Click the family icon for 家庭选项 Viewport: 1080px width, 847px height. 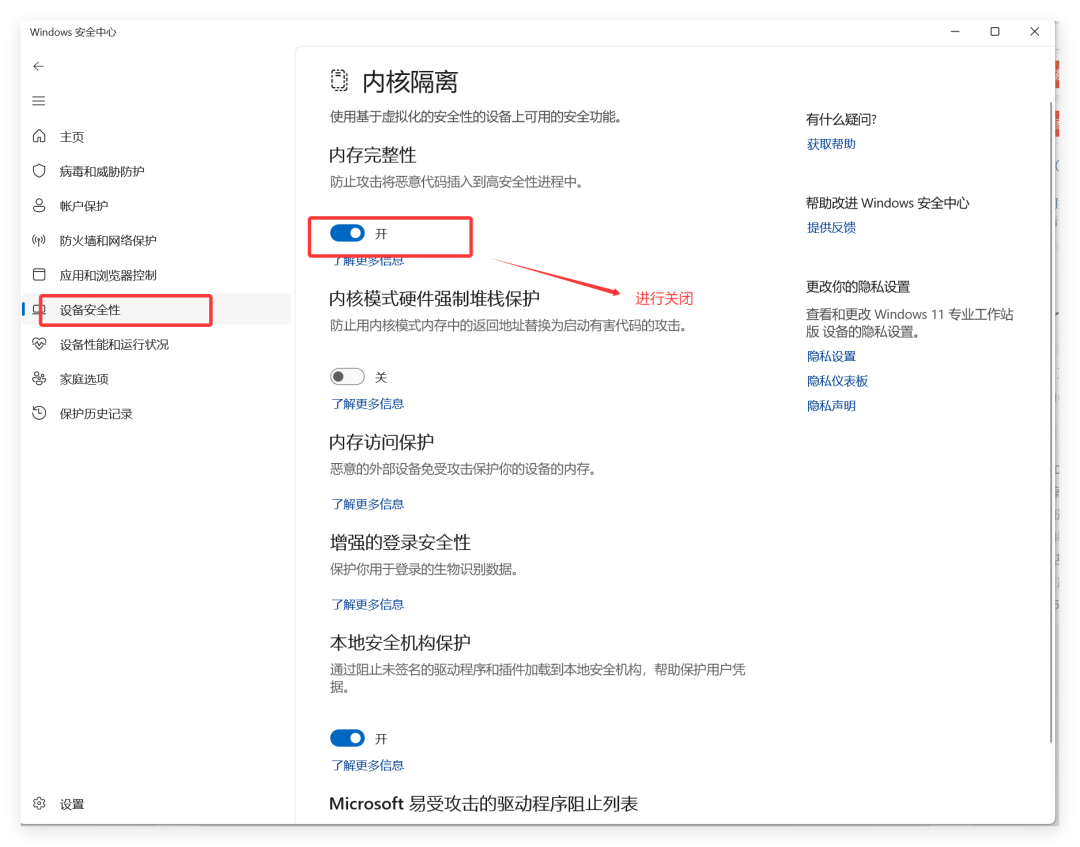tap(39, 378)
